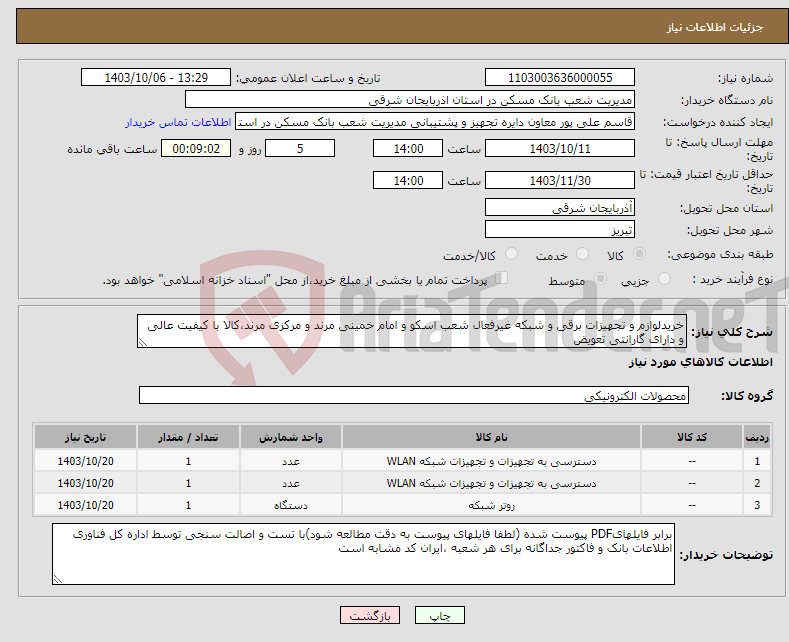Click response deadline hour 14:00 field
Viewport: 789px width, 642px height.
click(x=408, y=148)
